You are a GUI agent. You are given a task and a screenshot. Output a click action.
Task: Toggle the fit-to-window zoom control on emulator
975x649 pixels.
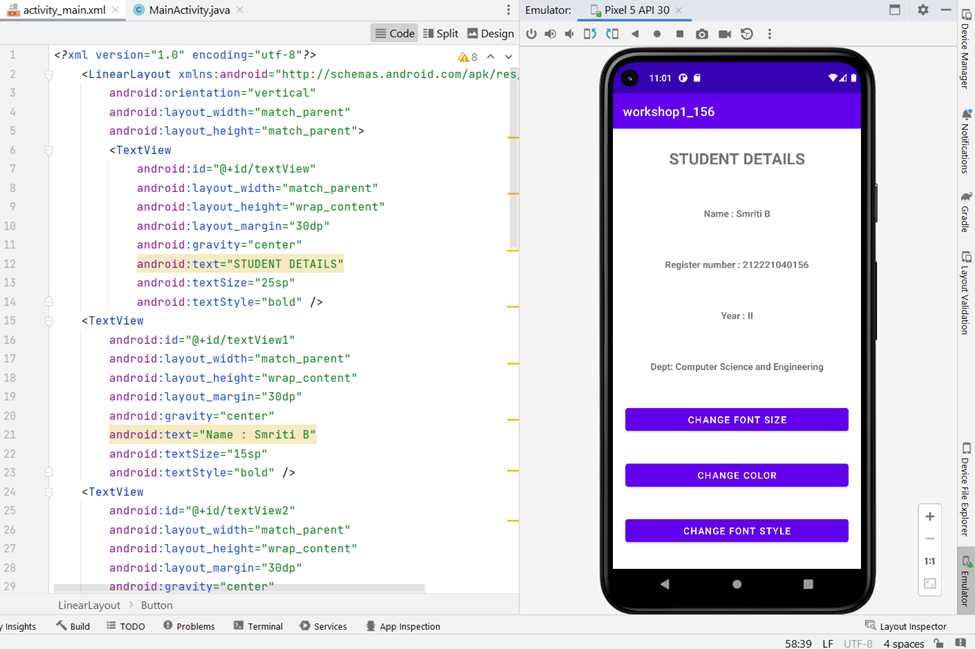[x=930, y=583]
